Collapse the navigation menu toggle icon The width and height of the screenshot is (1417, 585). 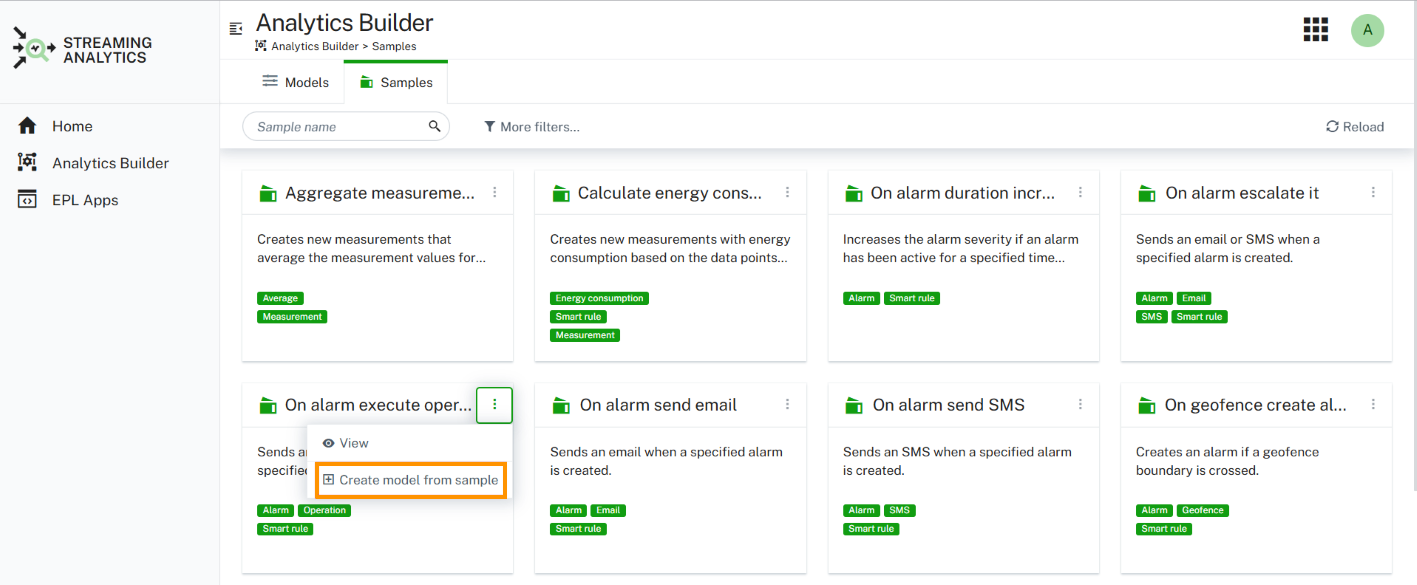pyautogui.click(x=235, y=28)
